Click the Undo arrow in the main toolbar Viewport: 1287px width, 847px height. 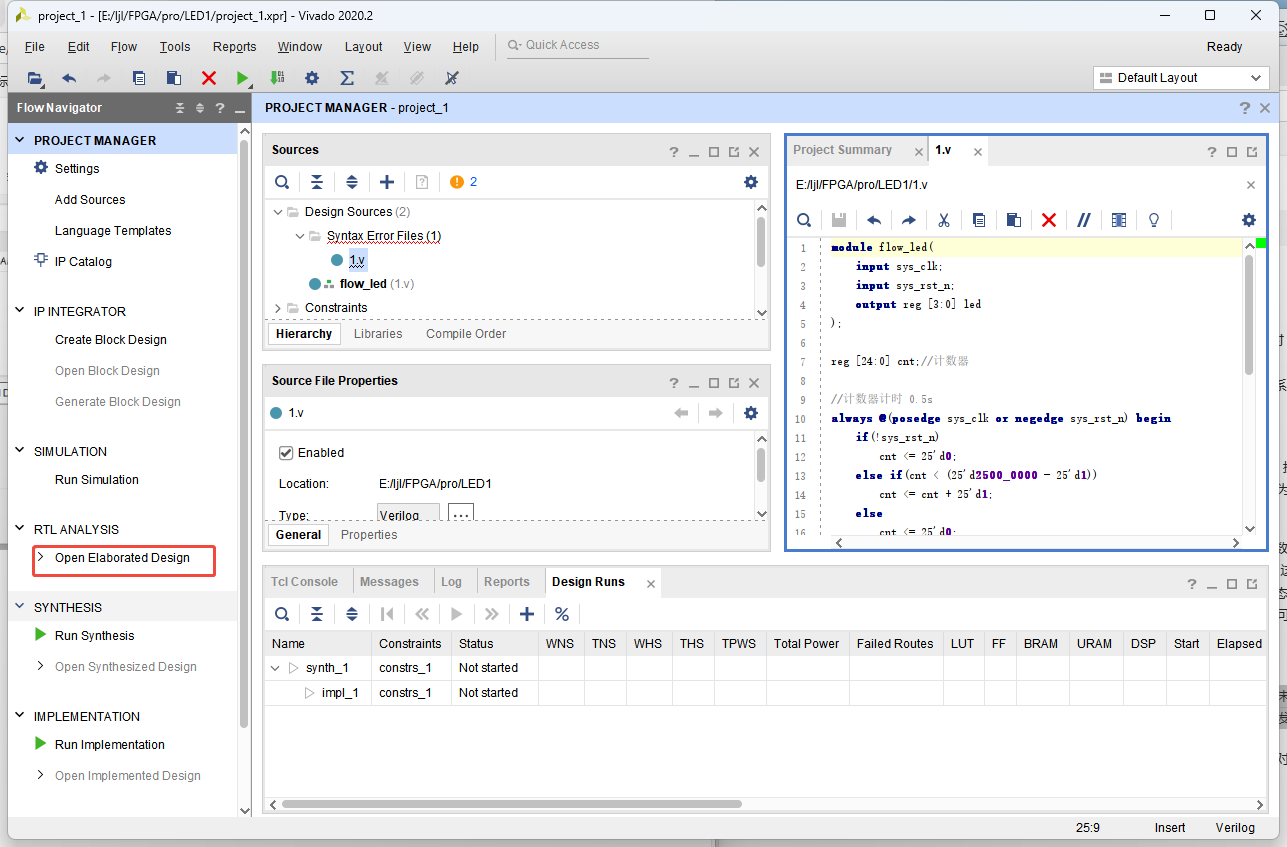point(69,78)
